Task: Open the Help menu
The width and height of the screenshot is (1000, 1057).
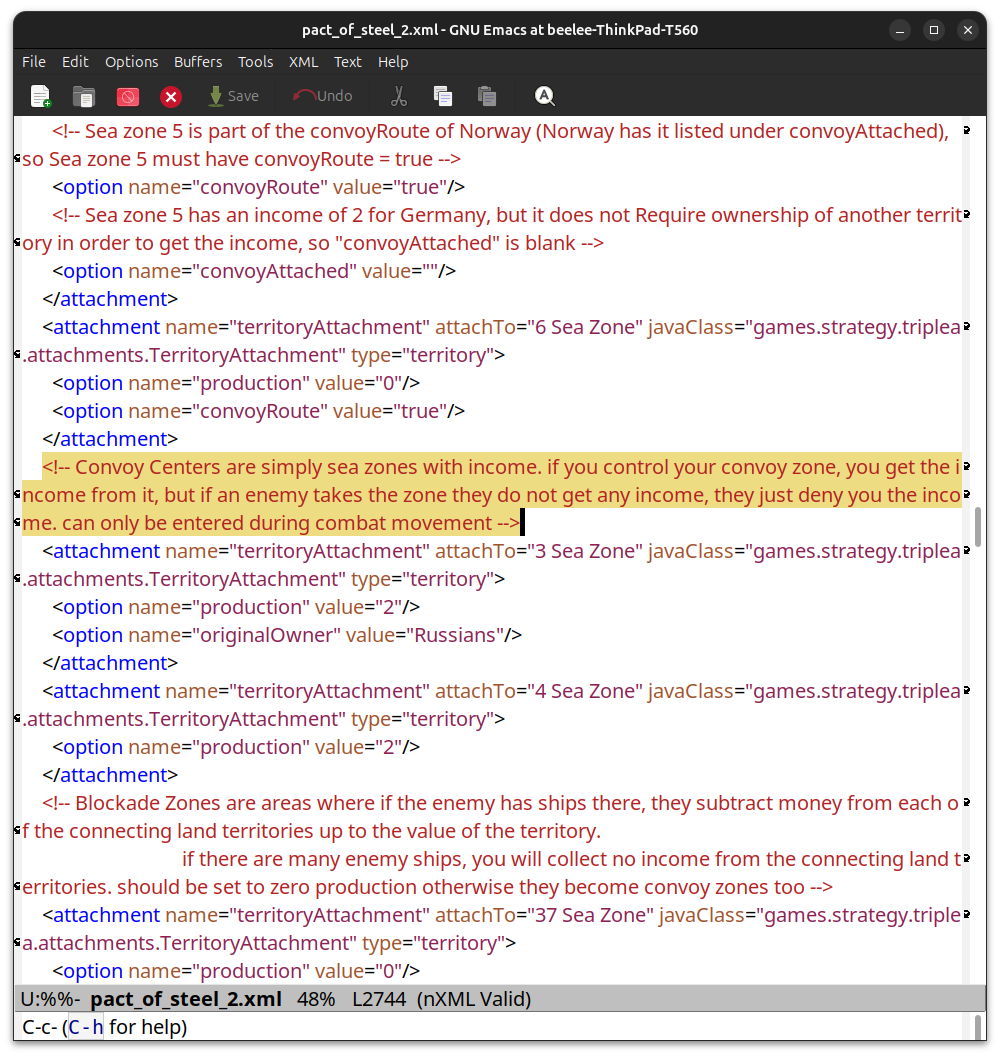Action: [392, 62]
